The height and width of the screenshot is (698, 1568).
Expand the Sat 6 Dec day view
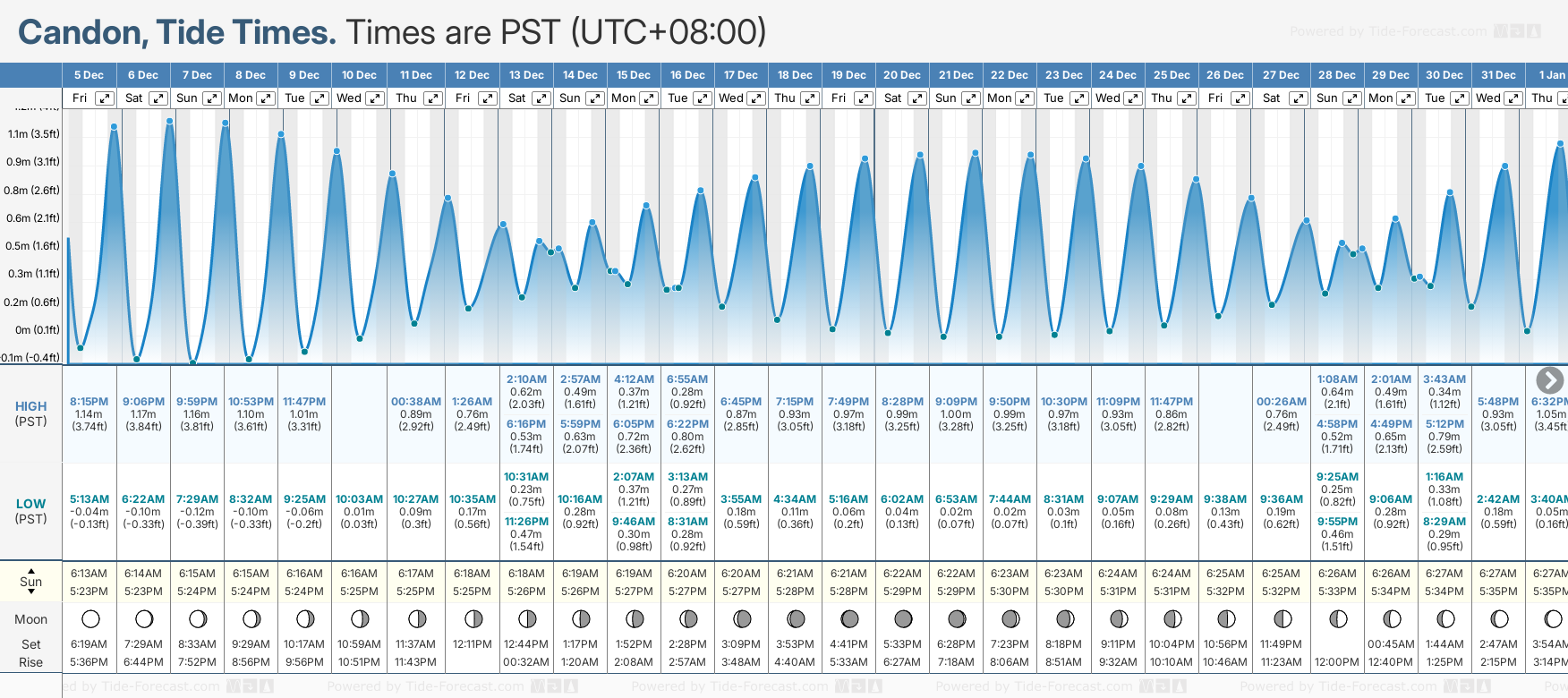click(158, 98)
